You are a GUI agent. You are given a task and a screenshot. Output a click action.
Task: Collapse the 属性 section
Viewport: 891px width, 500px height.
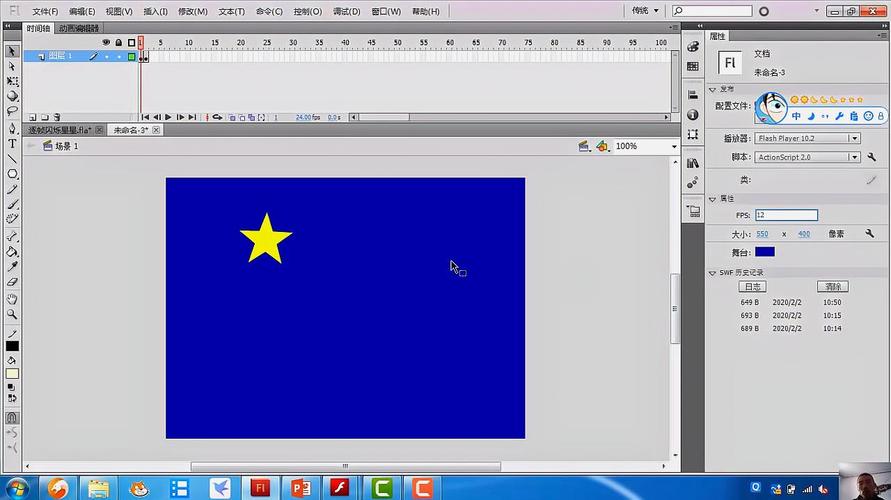point(712,199)
